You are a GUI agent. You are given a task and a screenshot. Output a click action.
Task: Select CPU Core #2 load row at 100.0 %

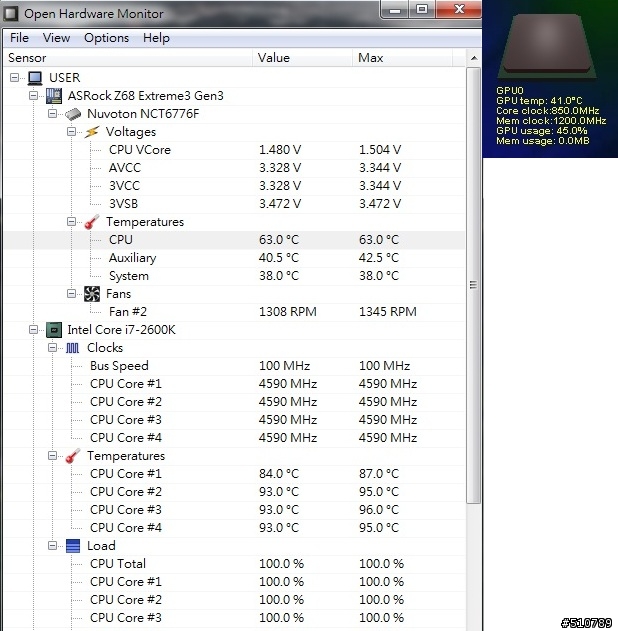coord(235,600)
